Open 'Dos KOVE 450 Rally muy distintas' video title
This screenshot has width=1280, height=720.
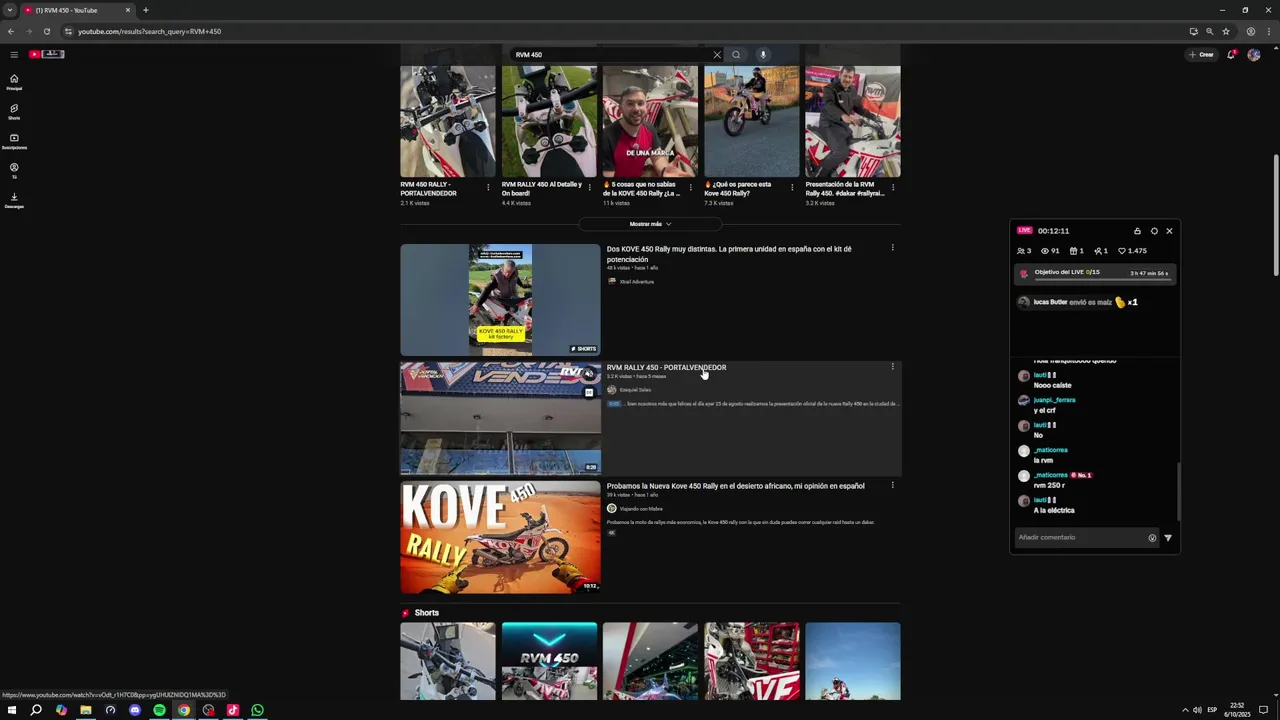click(x=728, y=254)
